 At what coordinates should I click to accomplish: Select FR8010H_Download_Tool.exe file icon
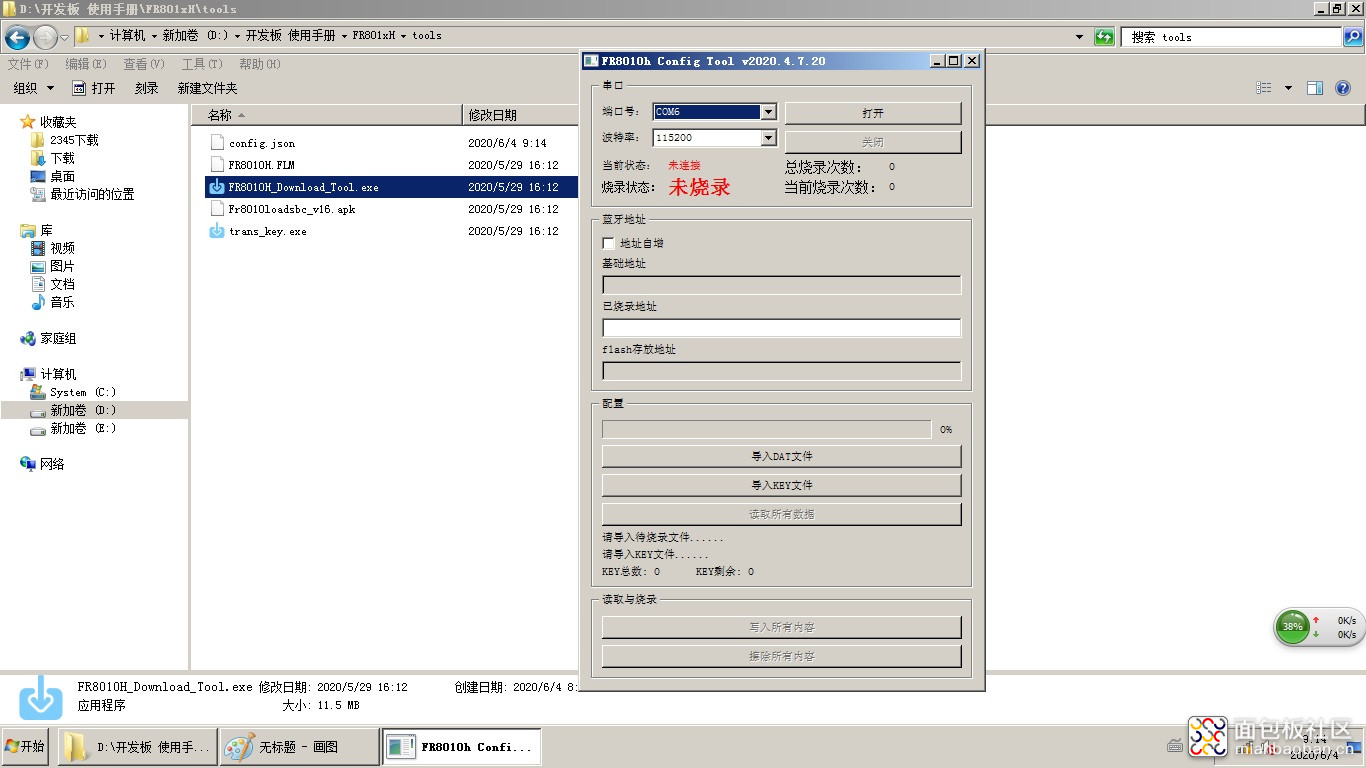point(217,187)
